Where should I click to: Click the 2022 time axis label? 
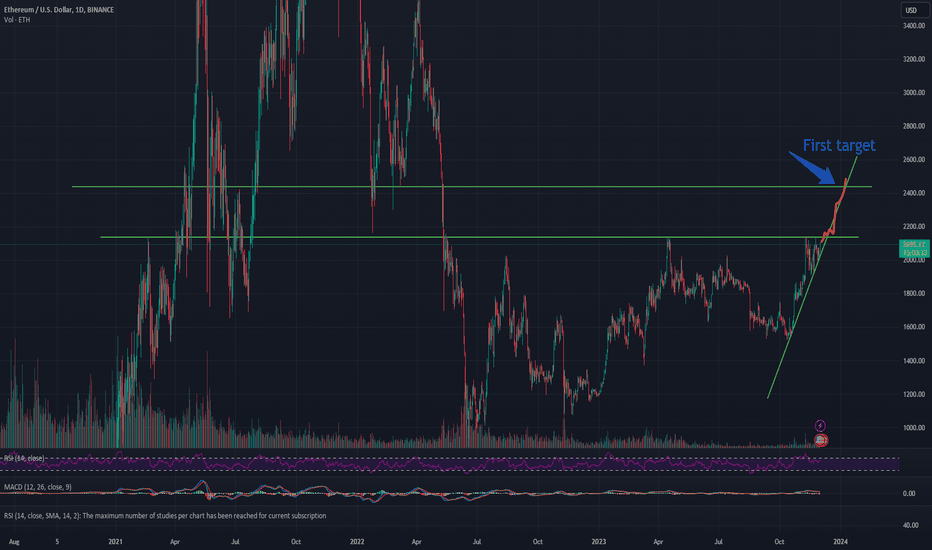357,542
